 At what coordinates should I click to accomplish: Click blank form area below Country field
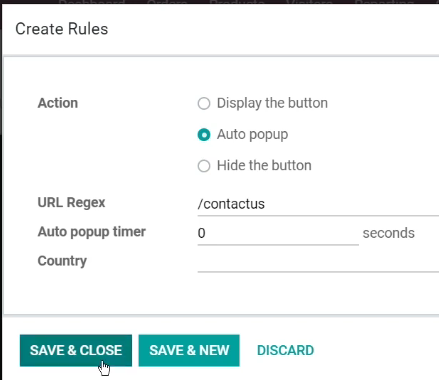(x=220, y=293)
